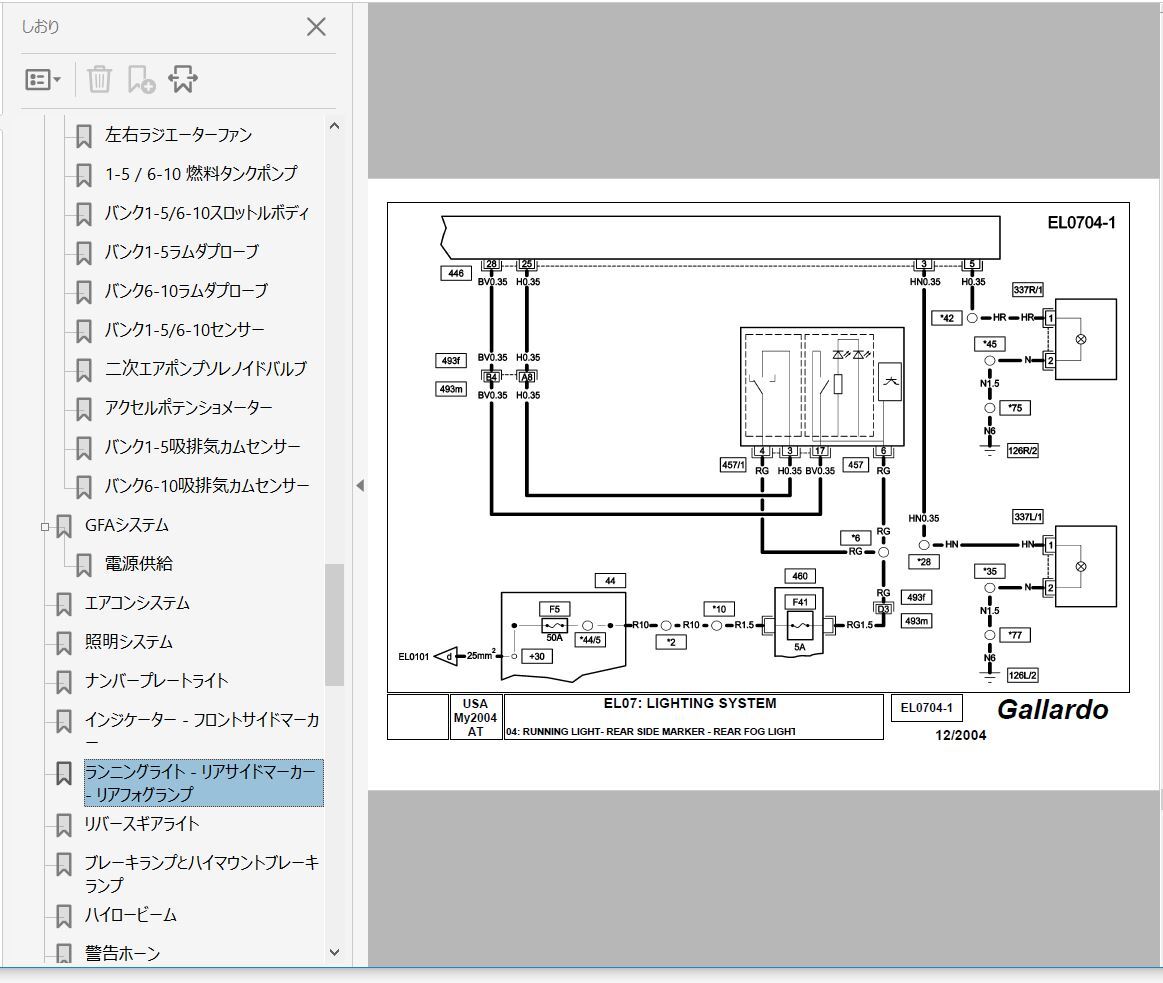Click the bookmark icon beside バンク1-5/6-10スロットルボディ
This screenshot has height=983, width=1163.
point(84,214)
